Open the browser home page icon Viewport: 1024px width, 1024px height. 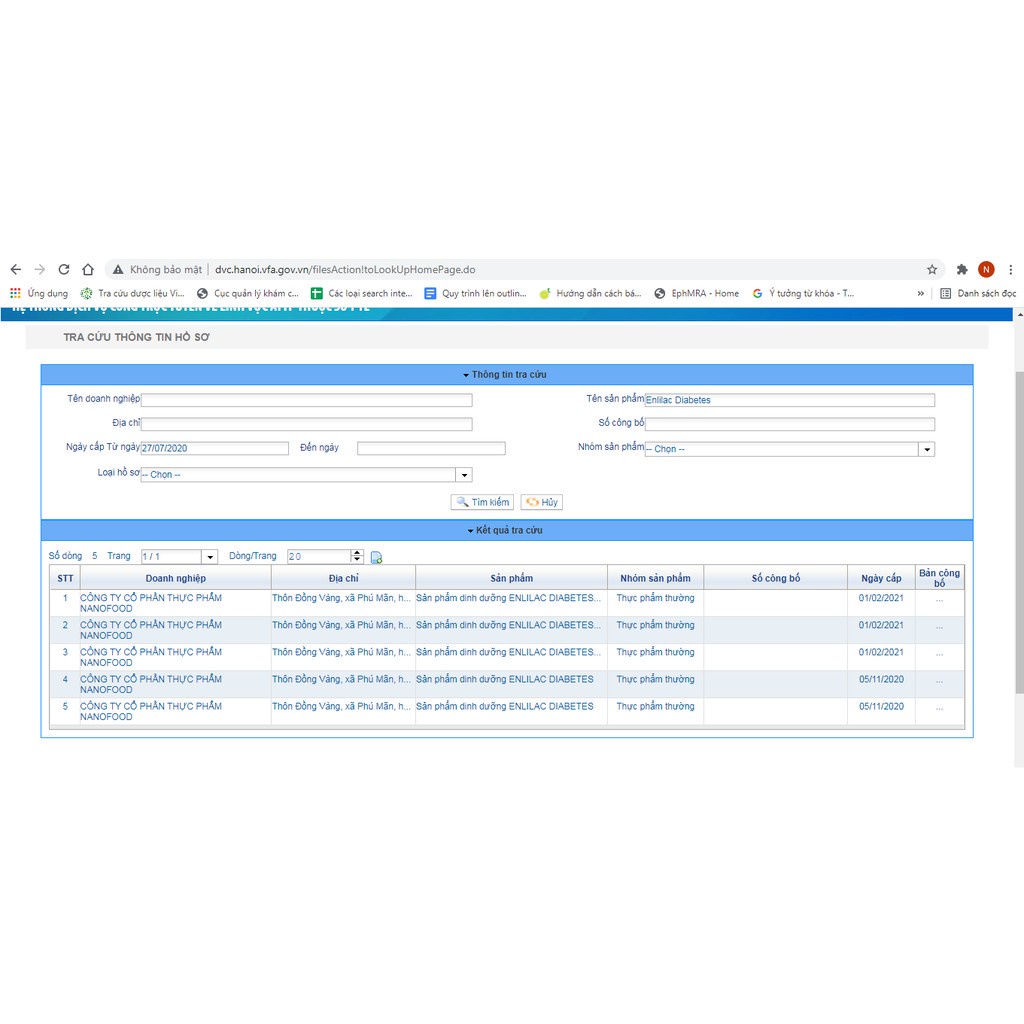[x=88, y=269]
